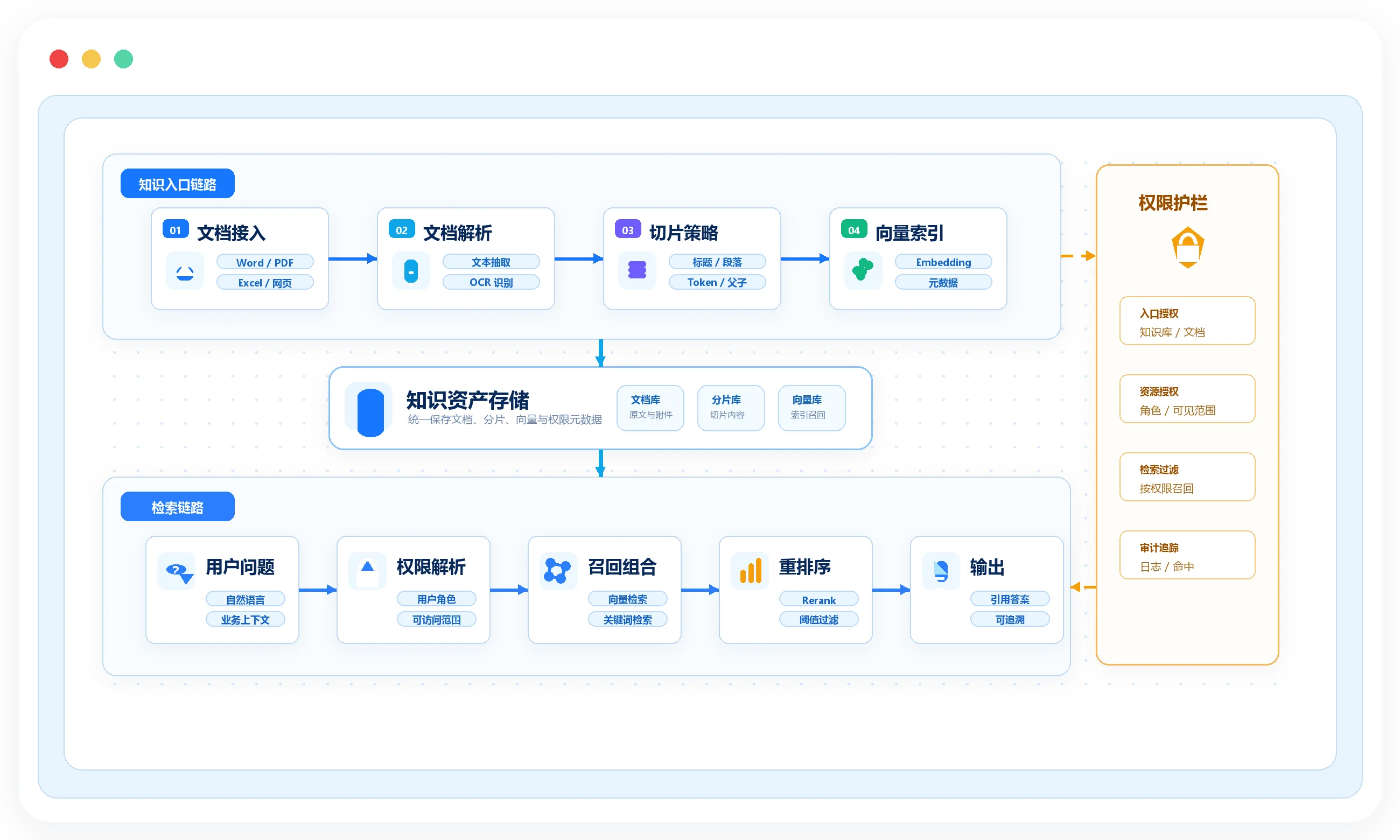Select the 检索链路 section label

[178, 507]
